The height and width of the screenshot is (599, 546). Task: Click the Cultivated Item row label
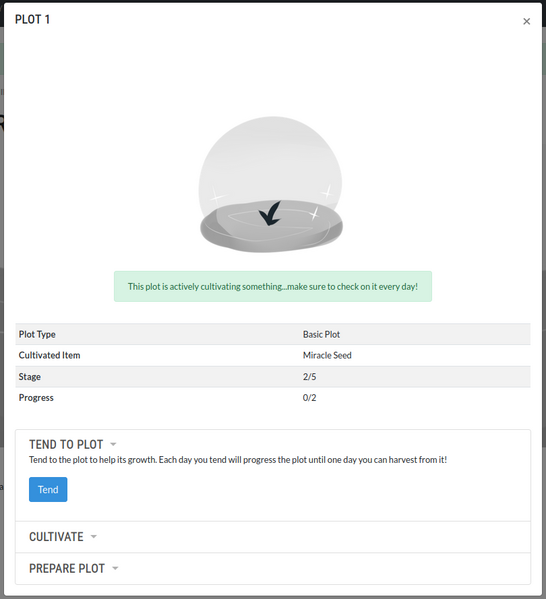(x=49, y=355)
